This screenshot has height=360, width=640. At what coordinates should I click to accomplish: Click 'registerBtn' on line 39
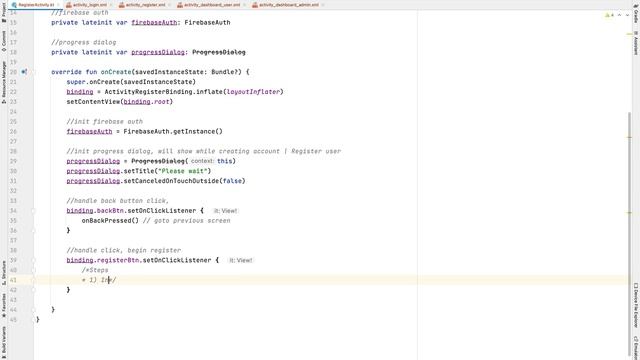coord(118,260)
